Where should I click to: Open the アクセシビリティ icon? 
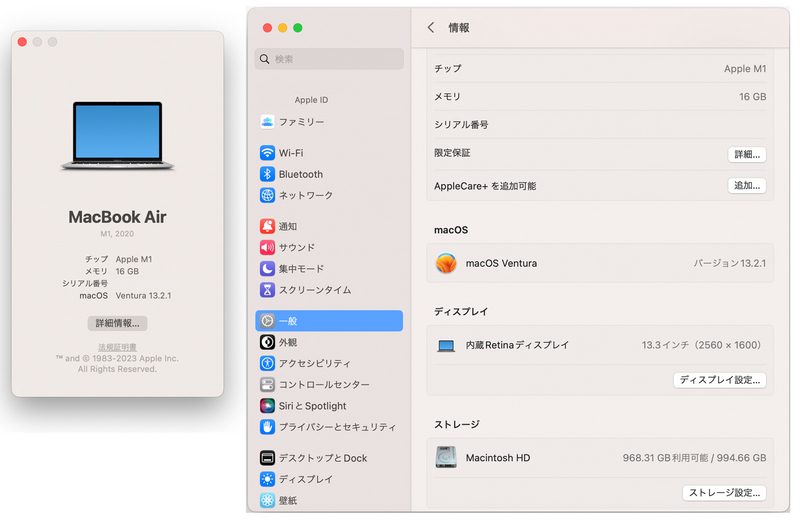point(267,363)
